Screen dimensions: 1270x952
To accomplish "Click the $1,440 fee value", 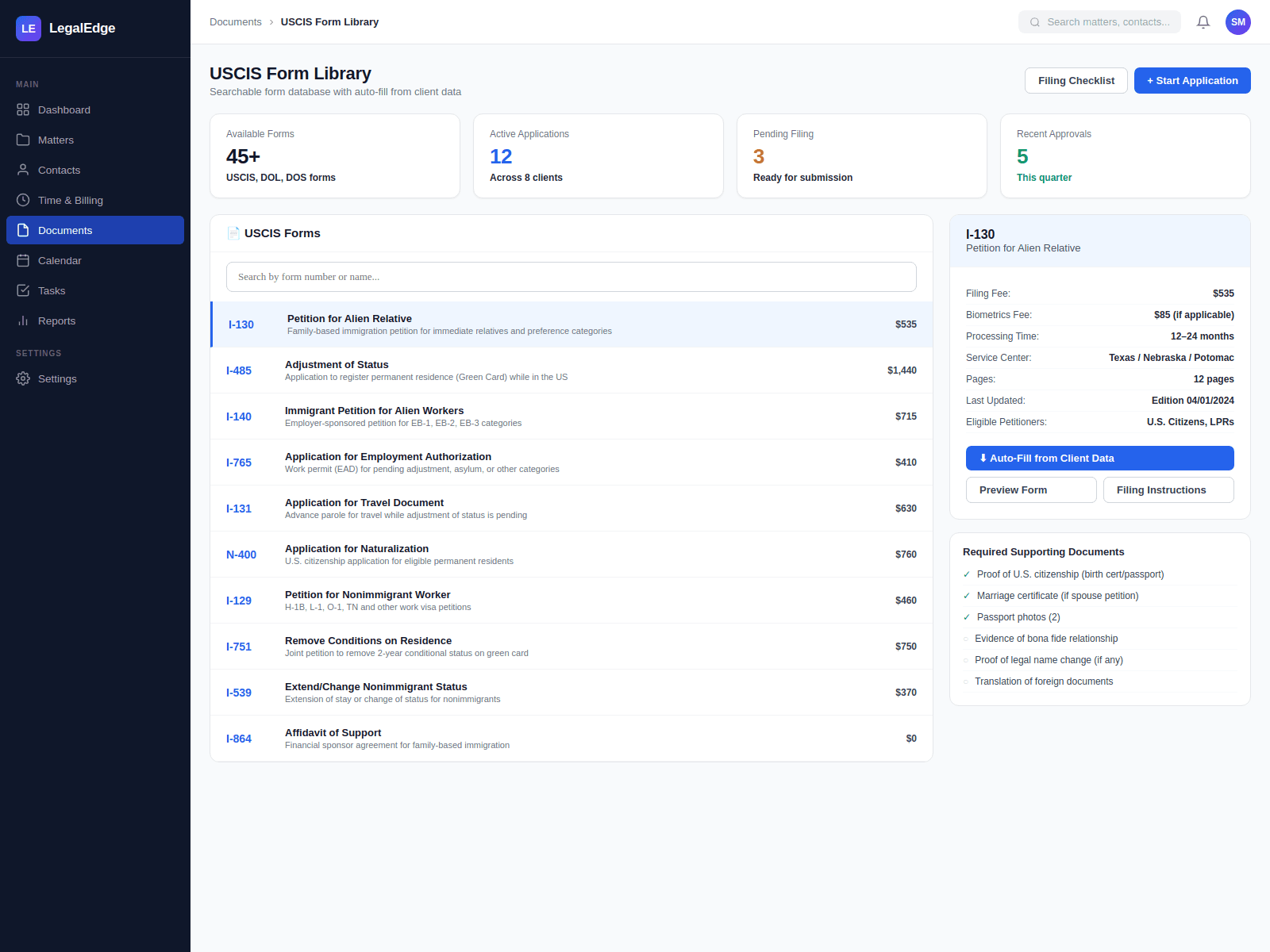I will click(902, 370).
